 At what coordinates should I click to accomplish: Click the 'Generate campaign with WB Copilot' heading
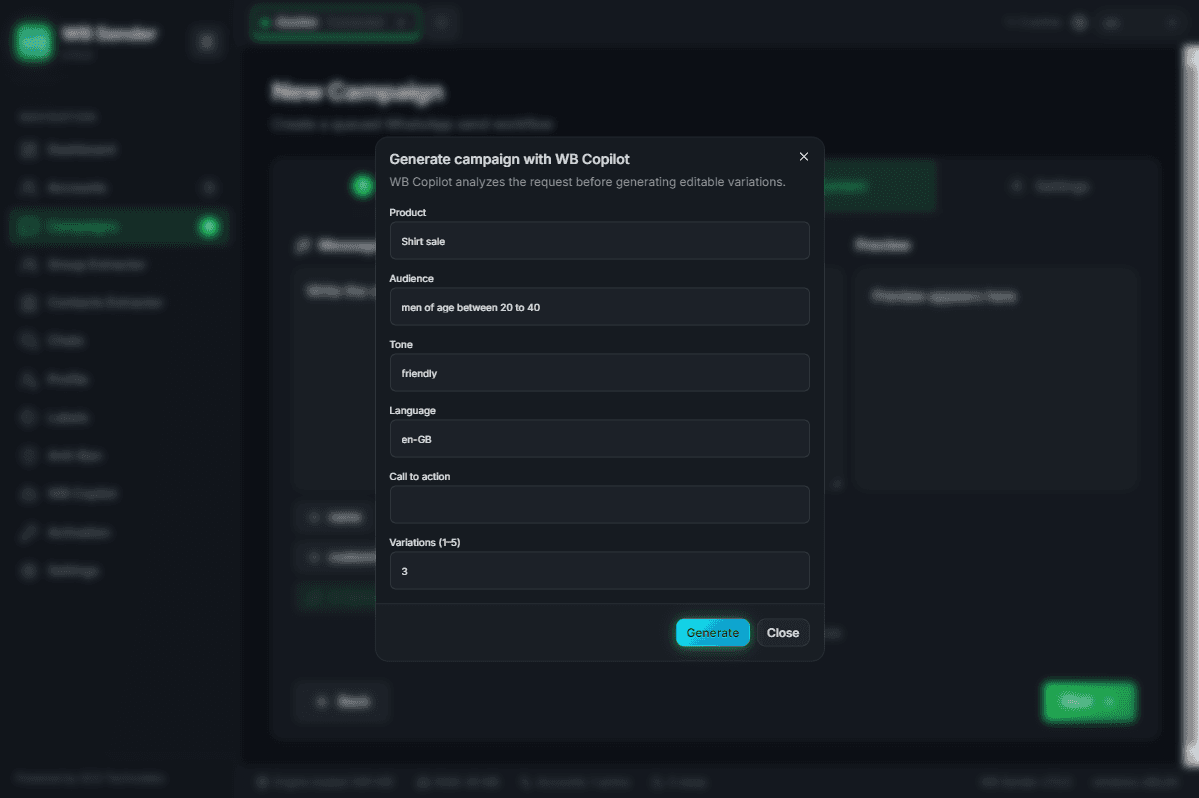[x=509, y=159]
